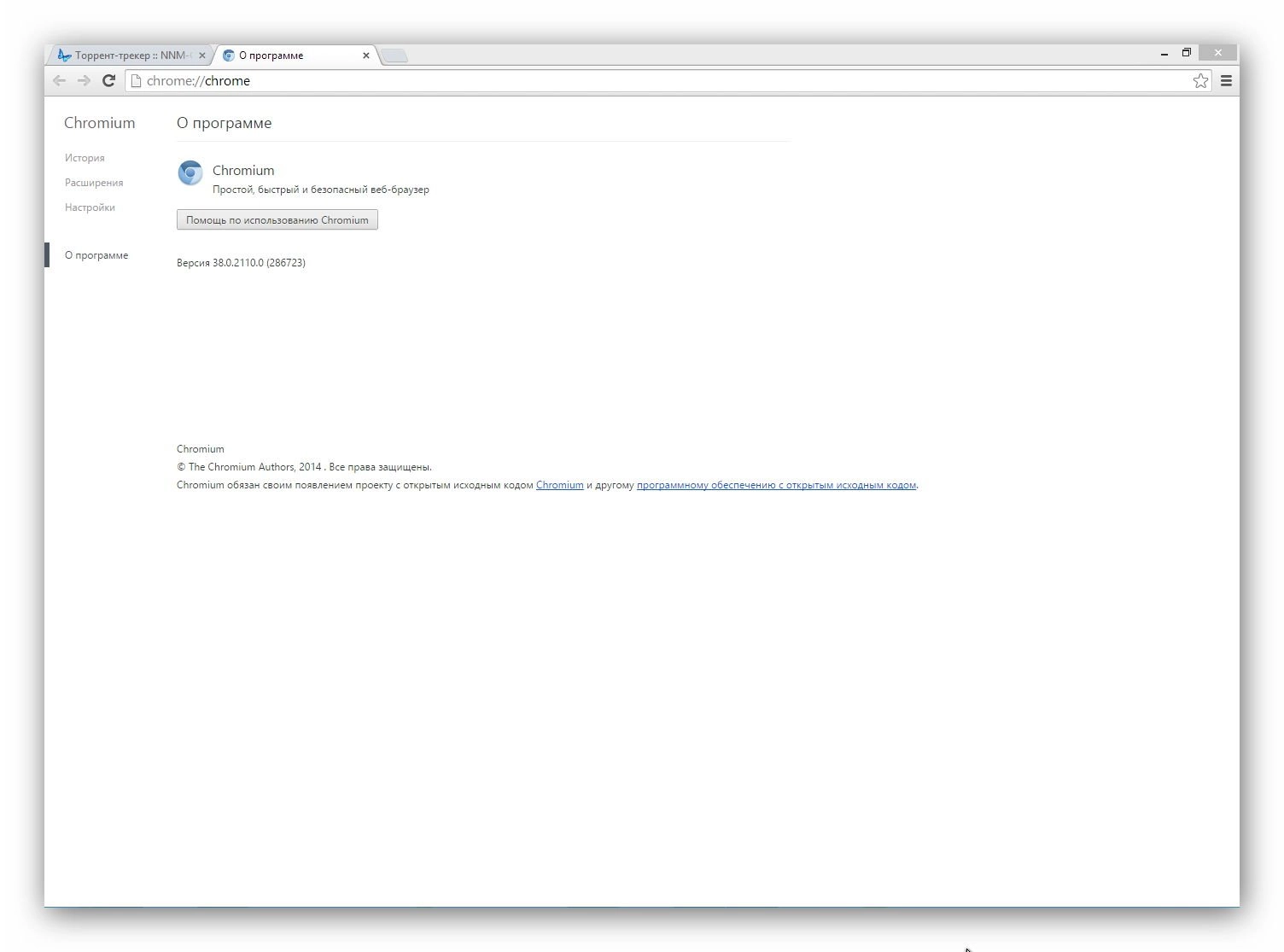Minimize the Chromium window
Screen dimensions: 1284x952
coord(1164,53)
